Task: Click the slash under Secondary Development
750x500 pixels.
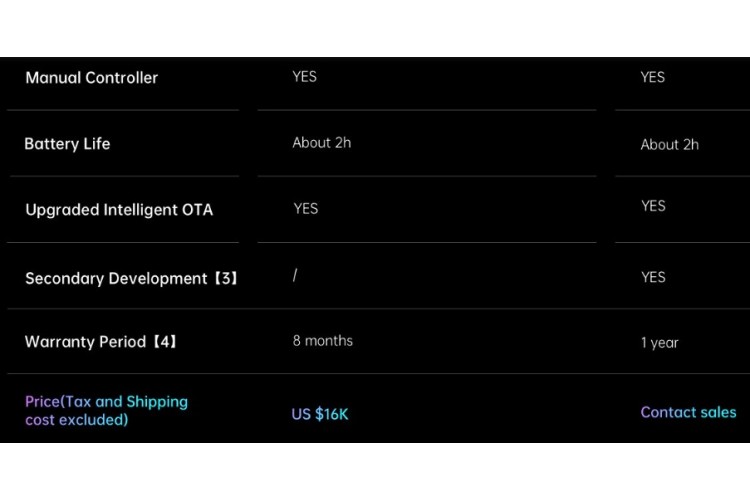Action: pos(295,276)
